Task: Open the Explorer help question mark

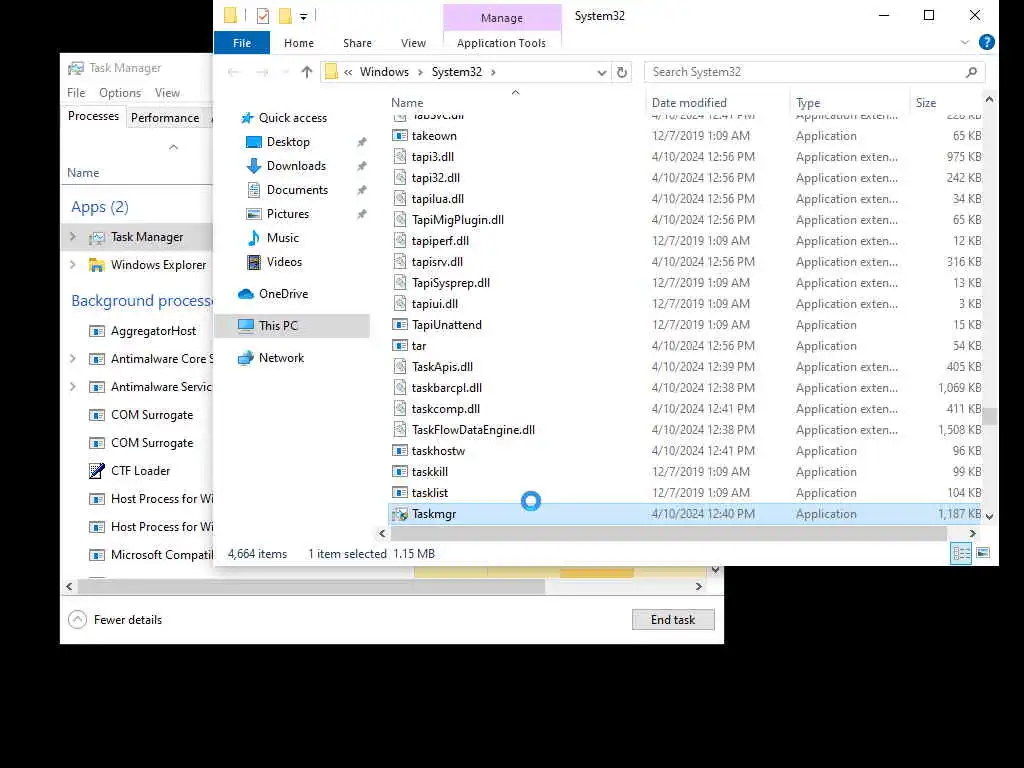Action: pos(987,42)
